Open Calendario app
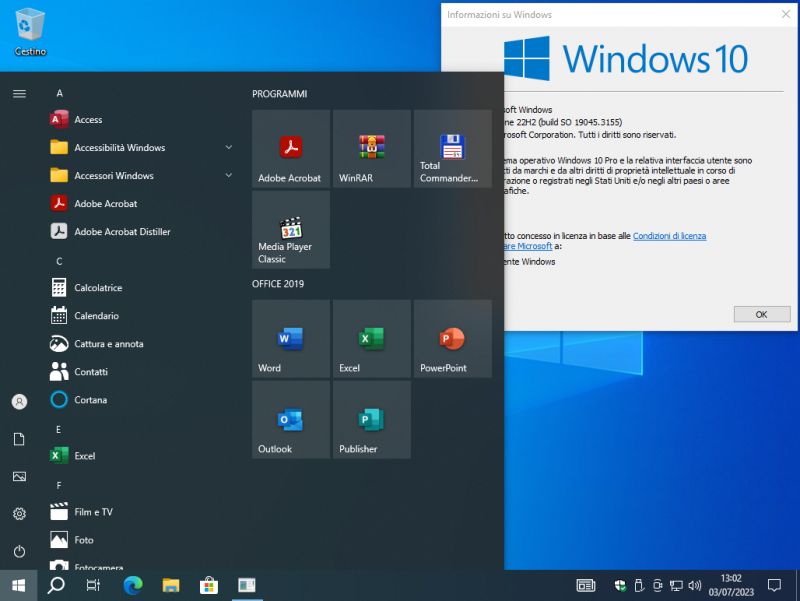This screenshot has height=601, width=800. click(142, 316)
